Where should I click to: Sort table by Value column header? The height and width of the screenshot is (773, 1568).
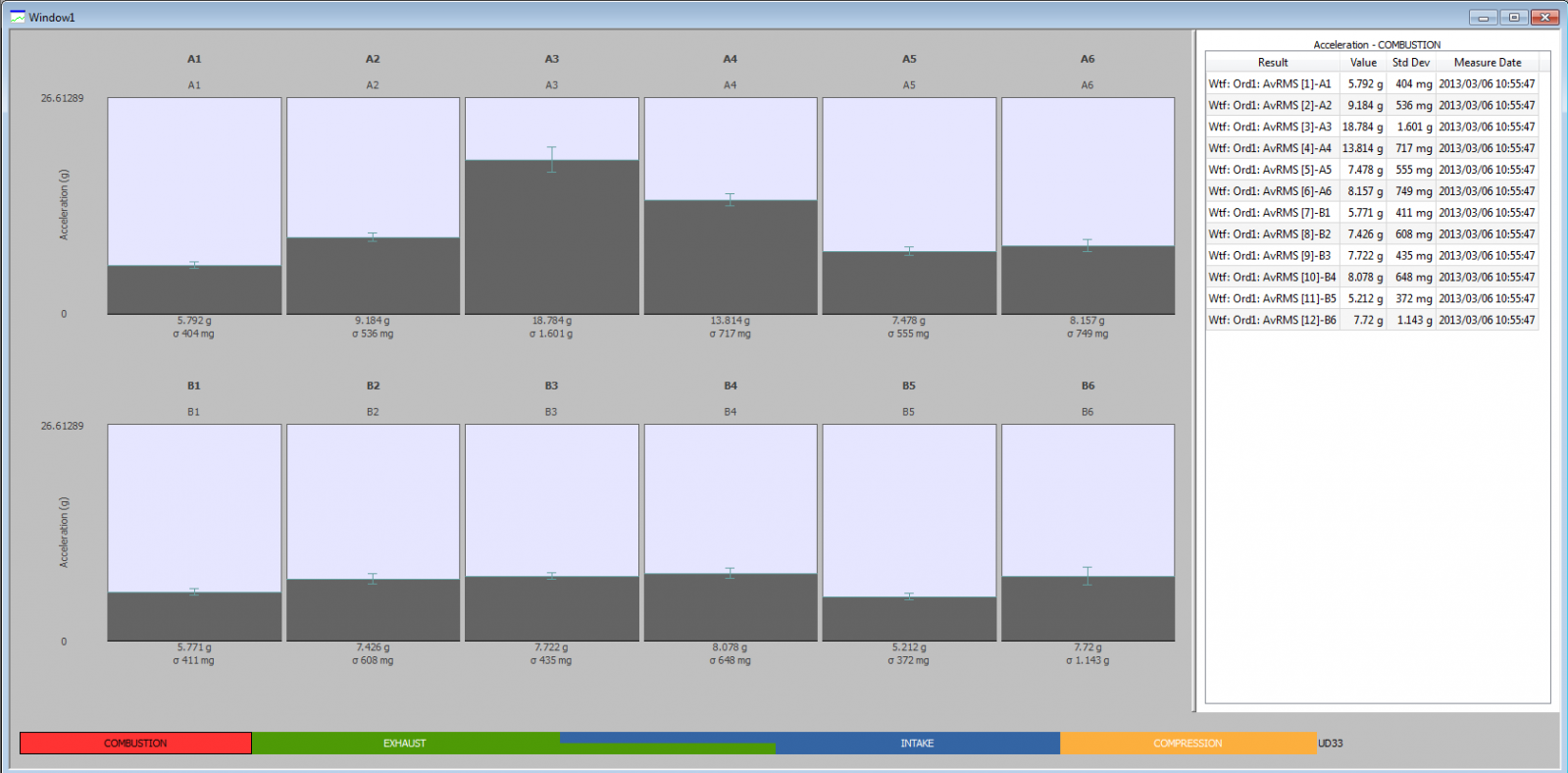[1363, 62]
